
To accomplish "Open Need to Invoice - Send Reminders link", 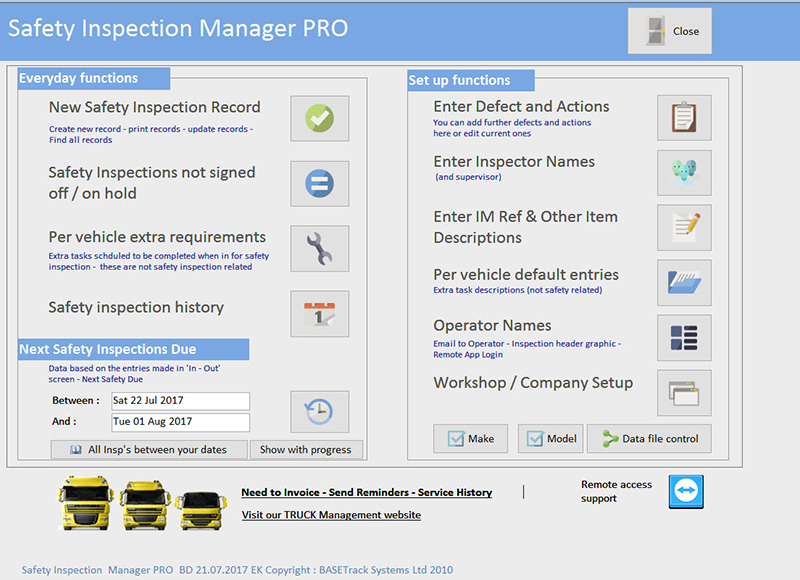I will pyautogui.click(x=367, y=492).
